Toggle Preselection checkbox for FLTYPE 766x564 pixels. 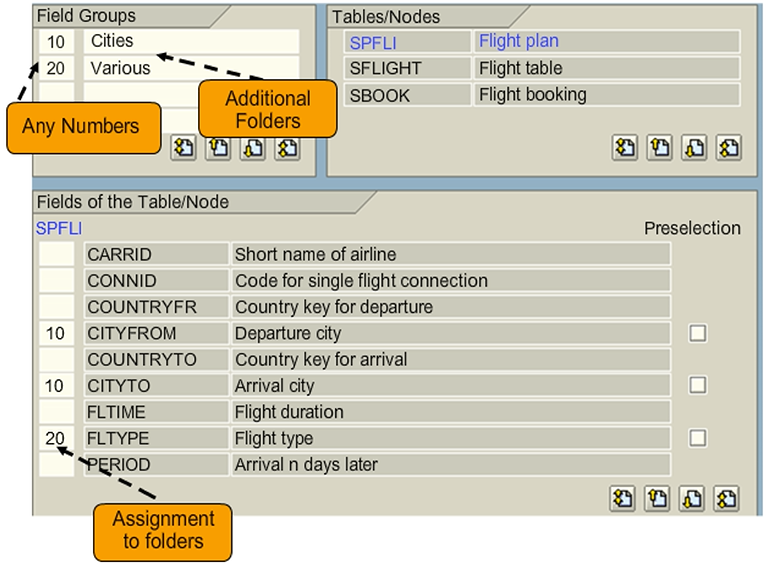(698, 438)
